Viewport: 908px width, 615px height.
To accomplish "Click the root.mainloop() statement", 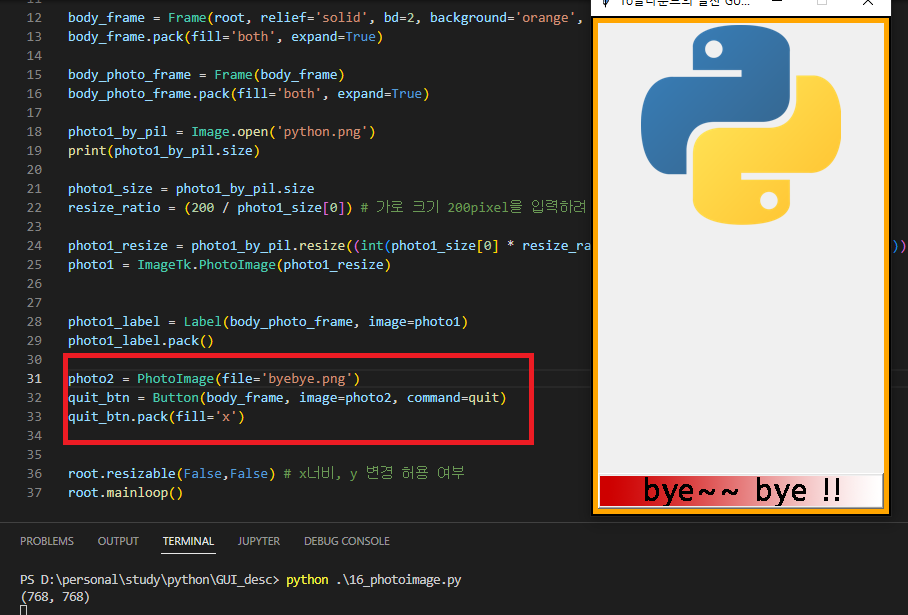I will click(x=126, y=493).
